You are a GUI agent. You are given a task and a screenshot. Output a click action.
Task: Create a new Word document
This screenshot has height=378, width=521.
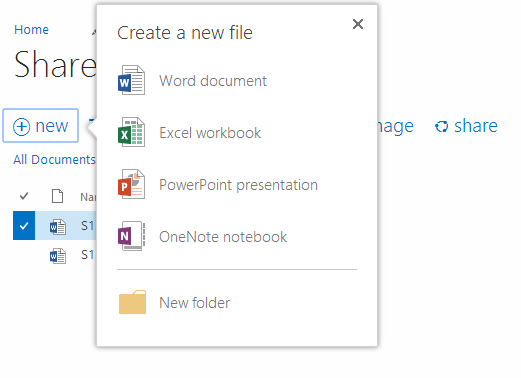point(213,81)
